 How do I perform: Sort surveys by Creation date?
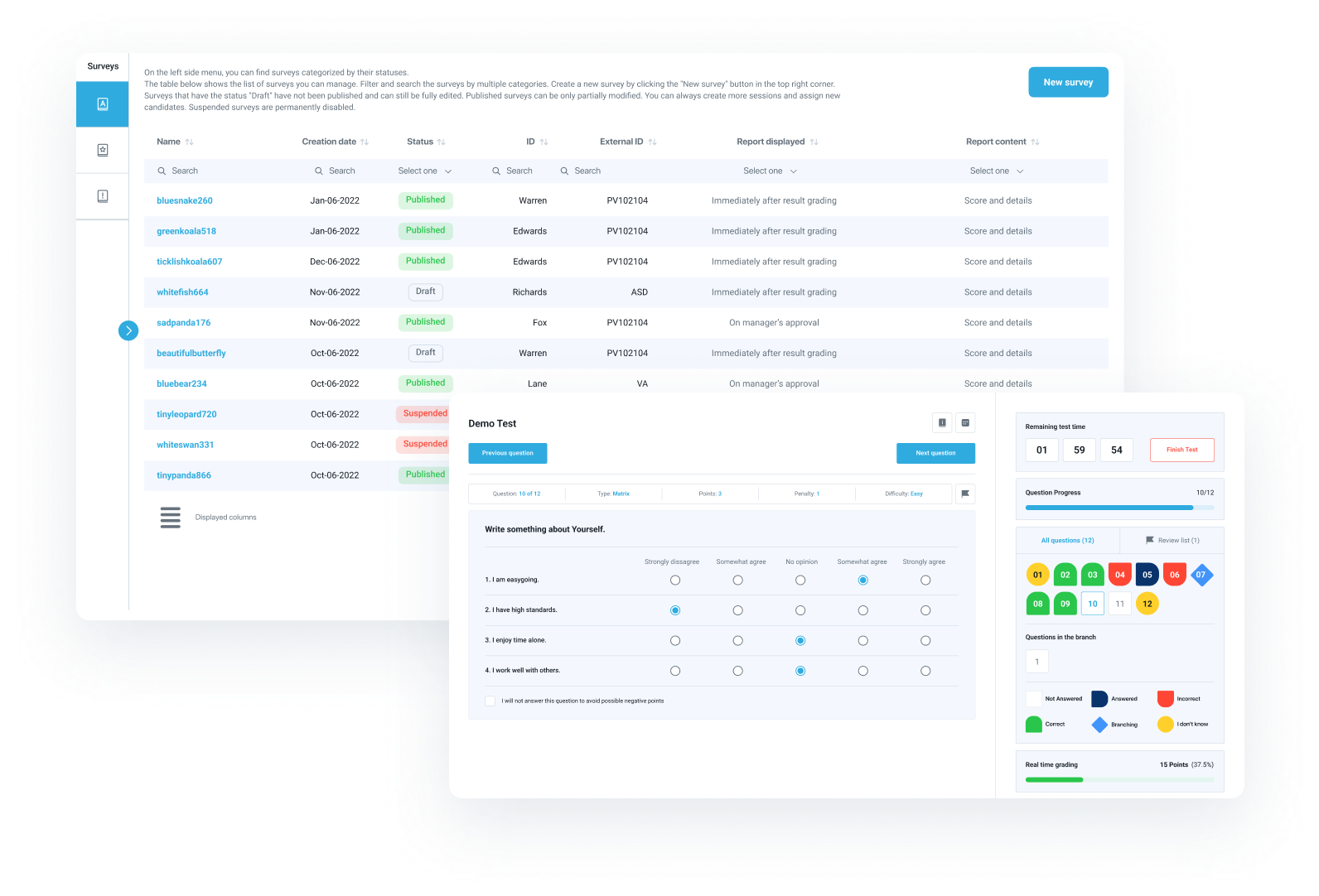(x=364, y=142)
